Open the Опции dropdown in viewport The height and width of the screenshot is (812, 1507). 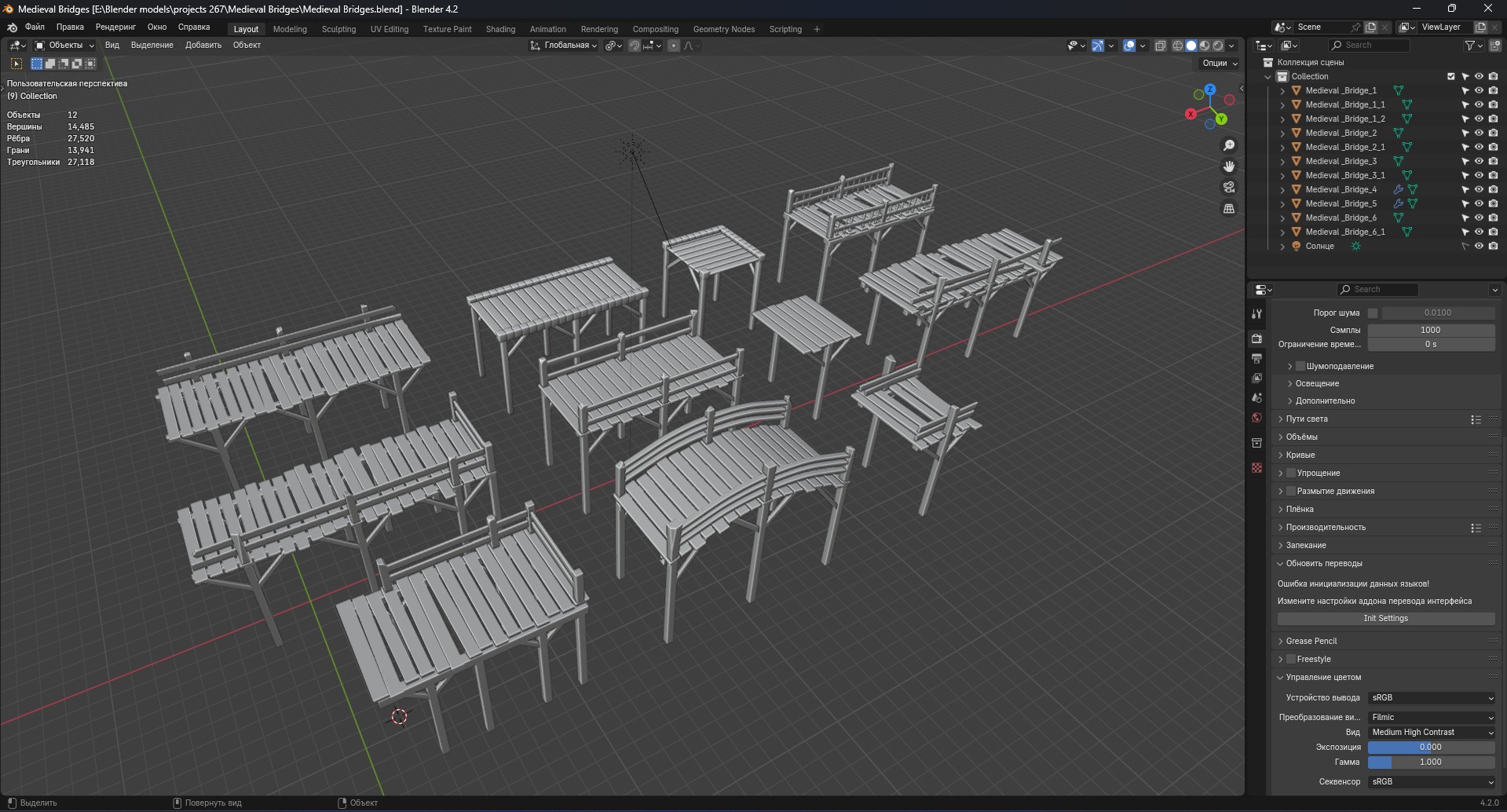[x=1220, y=63]
